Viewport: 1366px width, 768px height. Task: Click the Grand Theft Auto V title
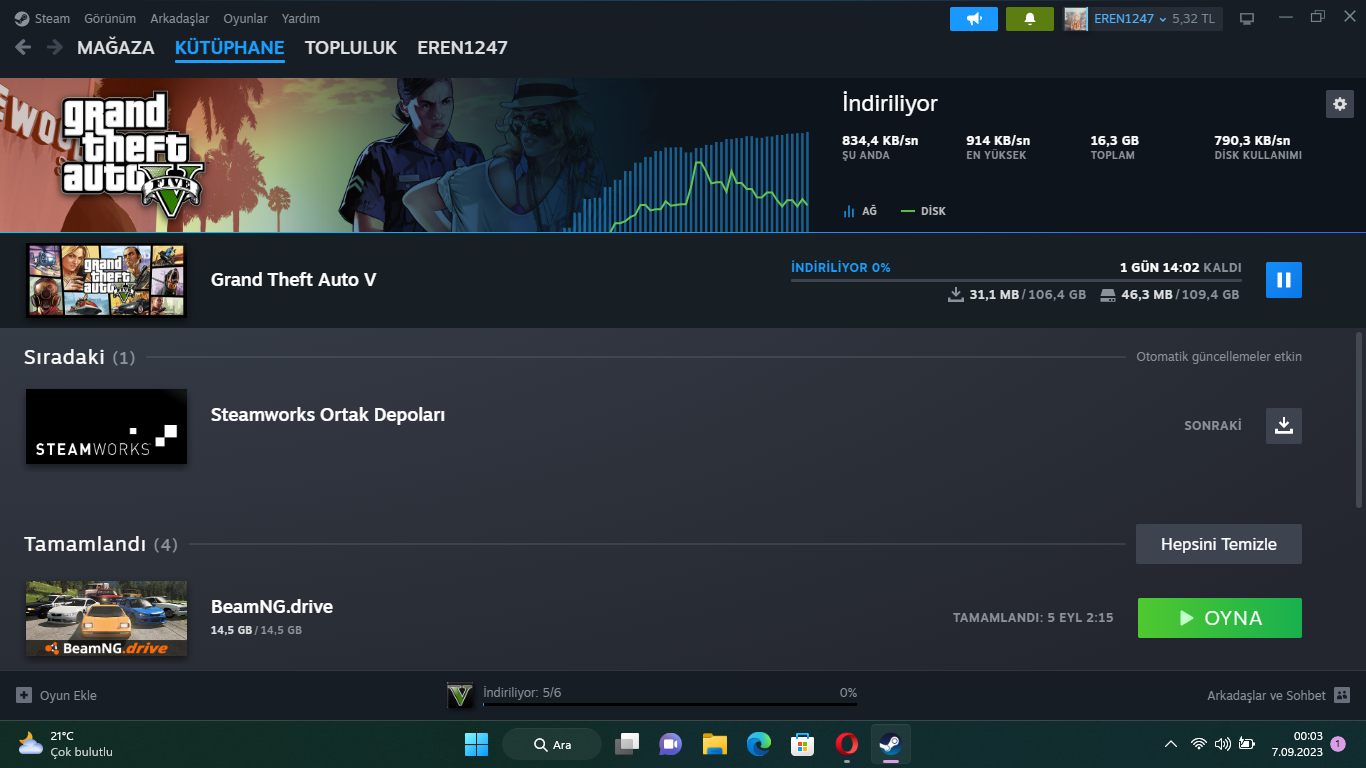(294, 280)
